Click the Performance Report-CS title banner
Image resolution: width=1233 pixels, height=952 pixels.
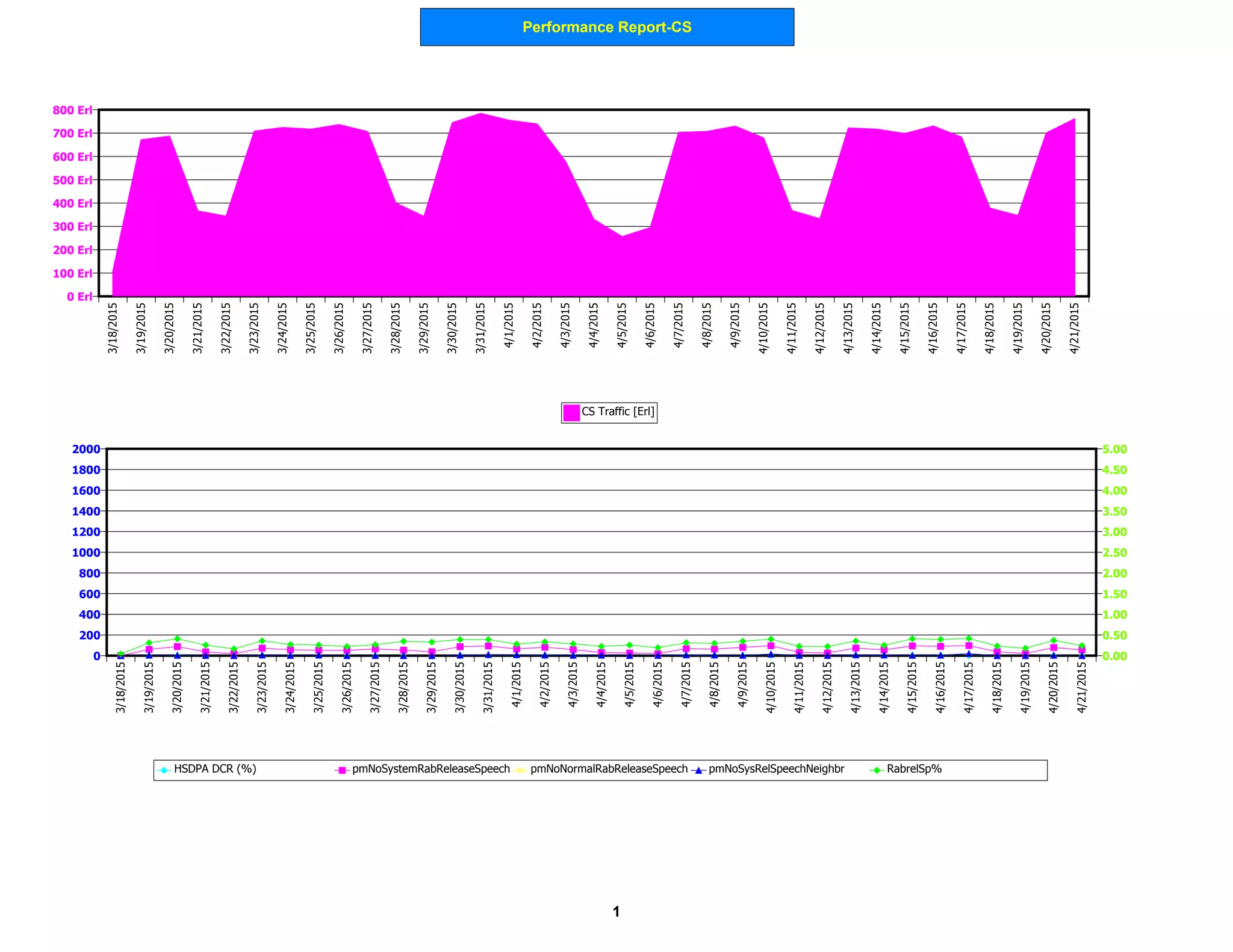pyautogui.click(x=607, y=27)
